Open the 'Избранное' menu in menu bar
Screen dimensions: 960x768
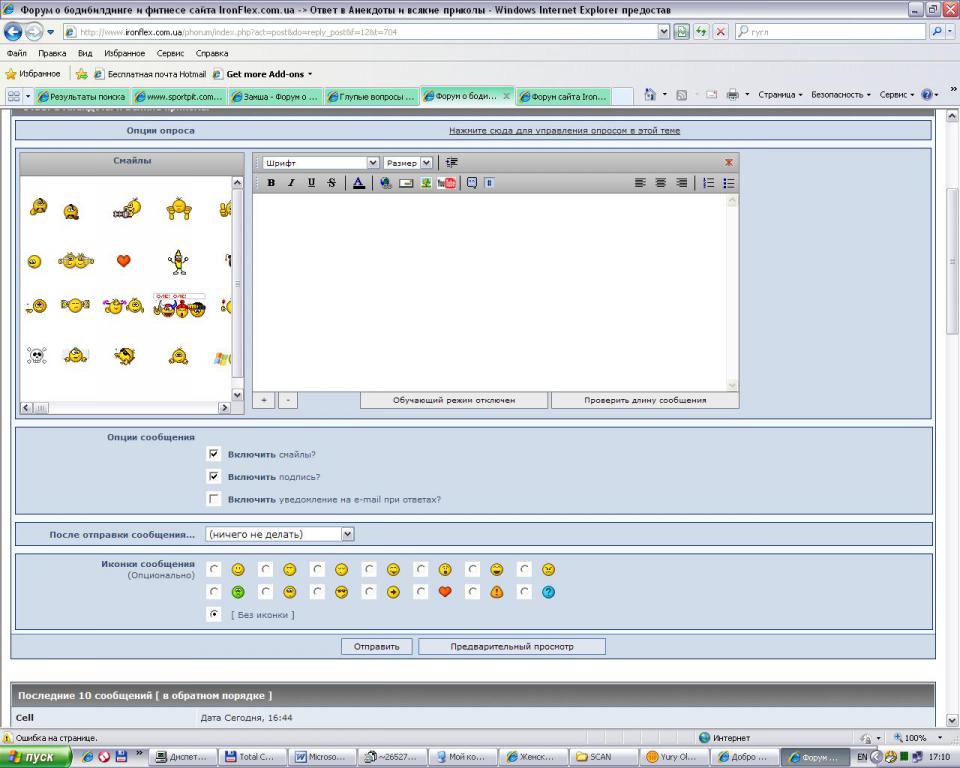[124, 53]
